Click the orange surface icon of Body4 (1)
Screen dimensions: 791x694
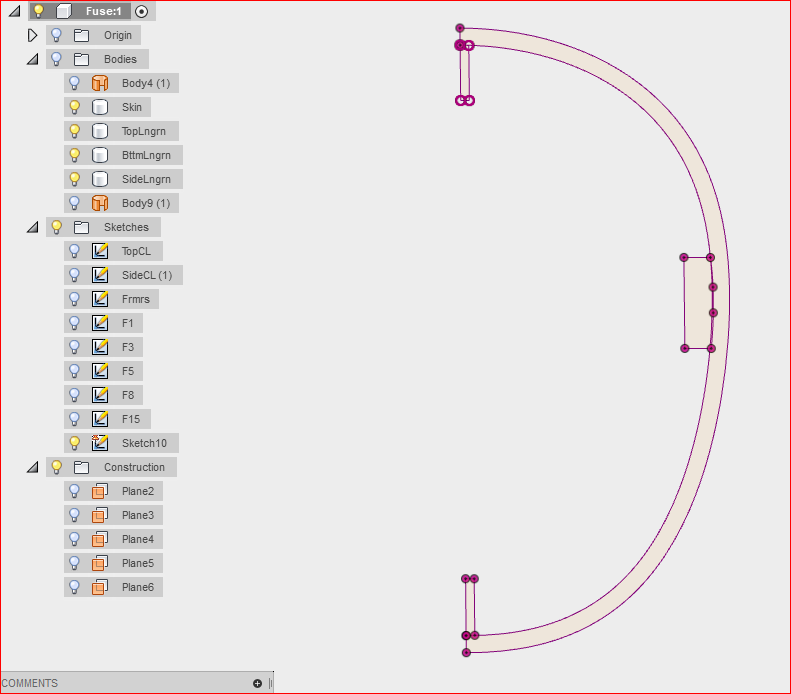[x=100, y=83]
